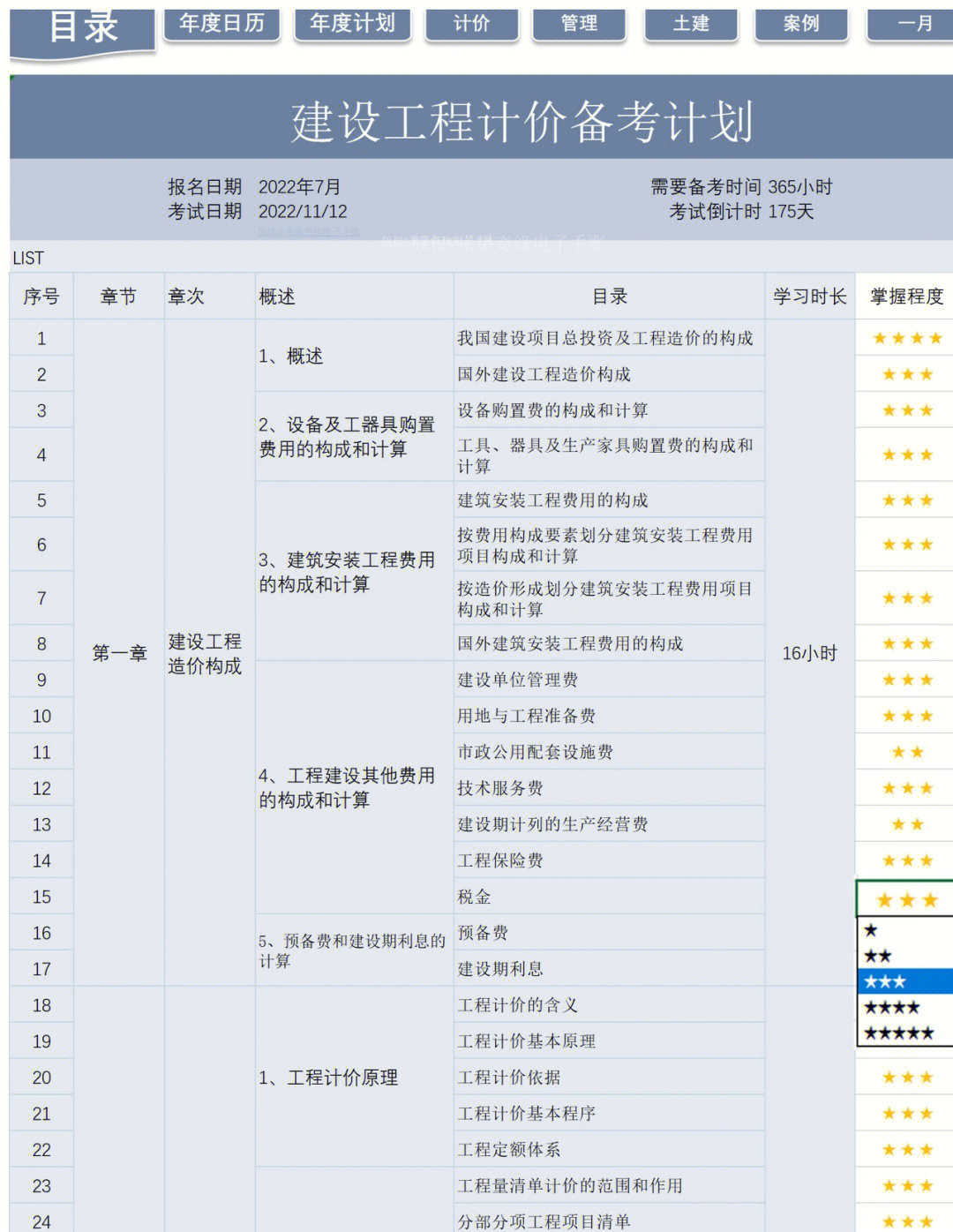Image resolution: width=953 pixels, height=1232 pixels.
Task: Select the 工程计价的含义 cell
Action: [x=610, y=1005]
